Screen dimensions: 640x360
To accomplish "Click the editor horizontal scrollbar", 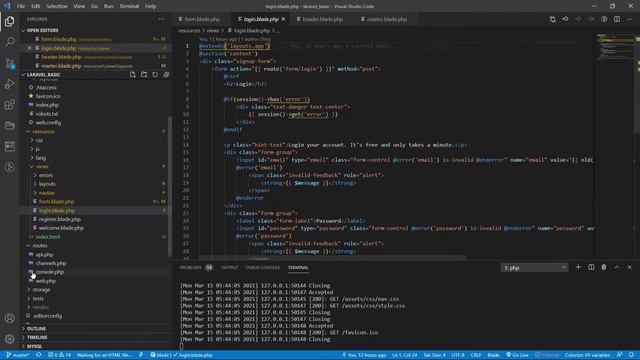I will pos(333,258).
